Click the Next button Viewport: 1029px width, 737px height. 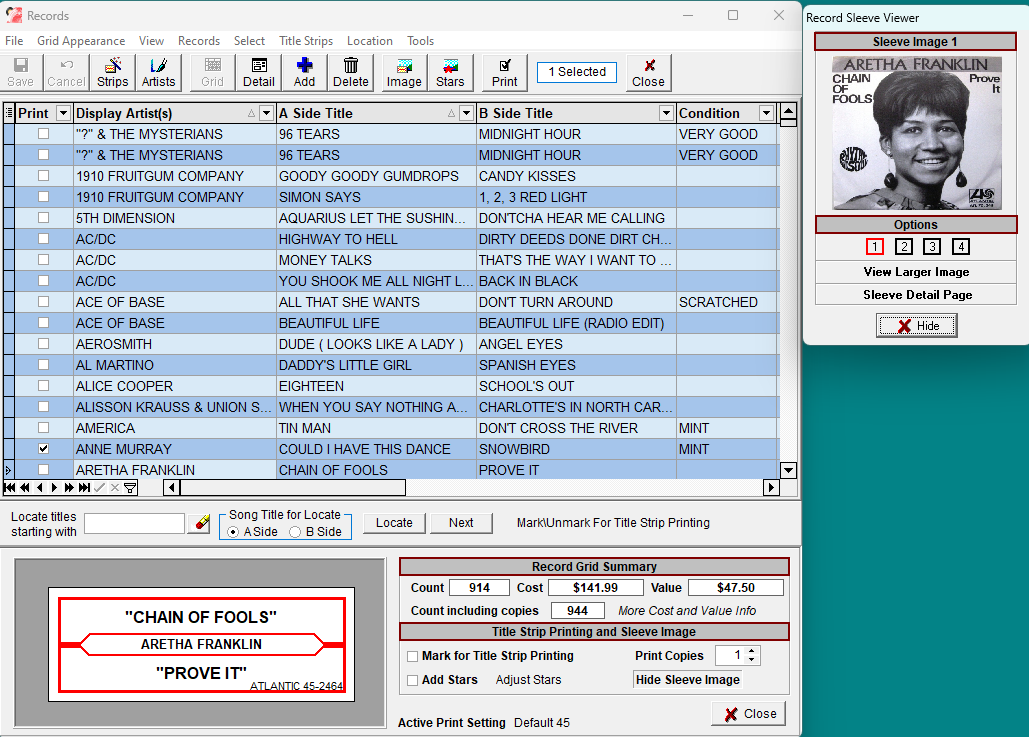[x=461, y=523]
